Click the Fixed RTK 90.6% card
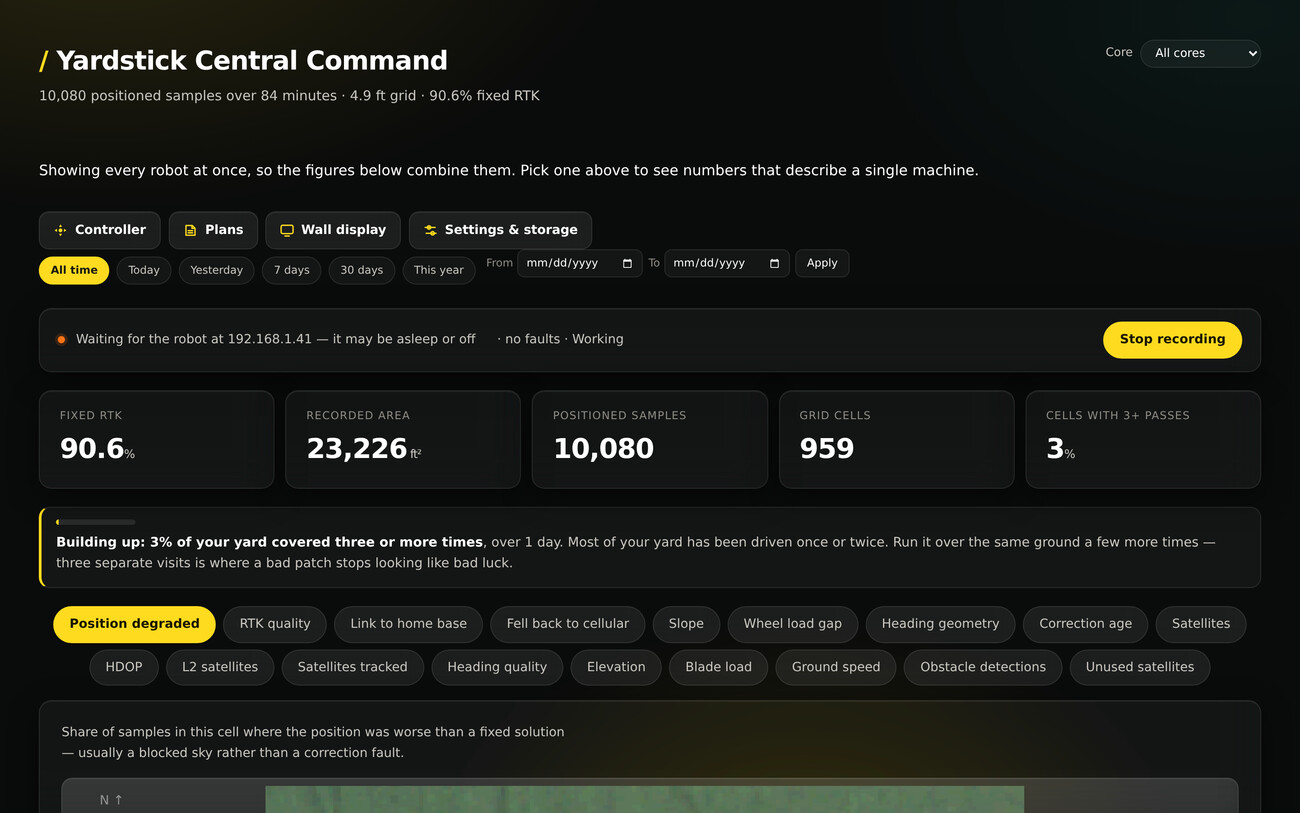Viewport: 1300px width, 813px height. 156,439
